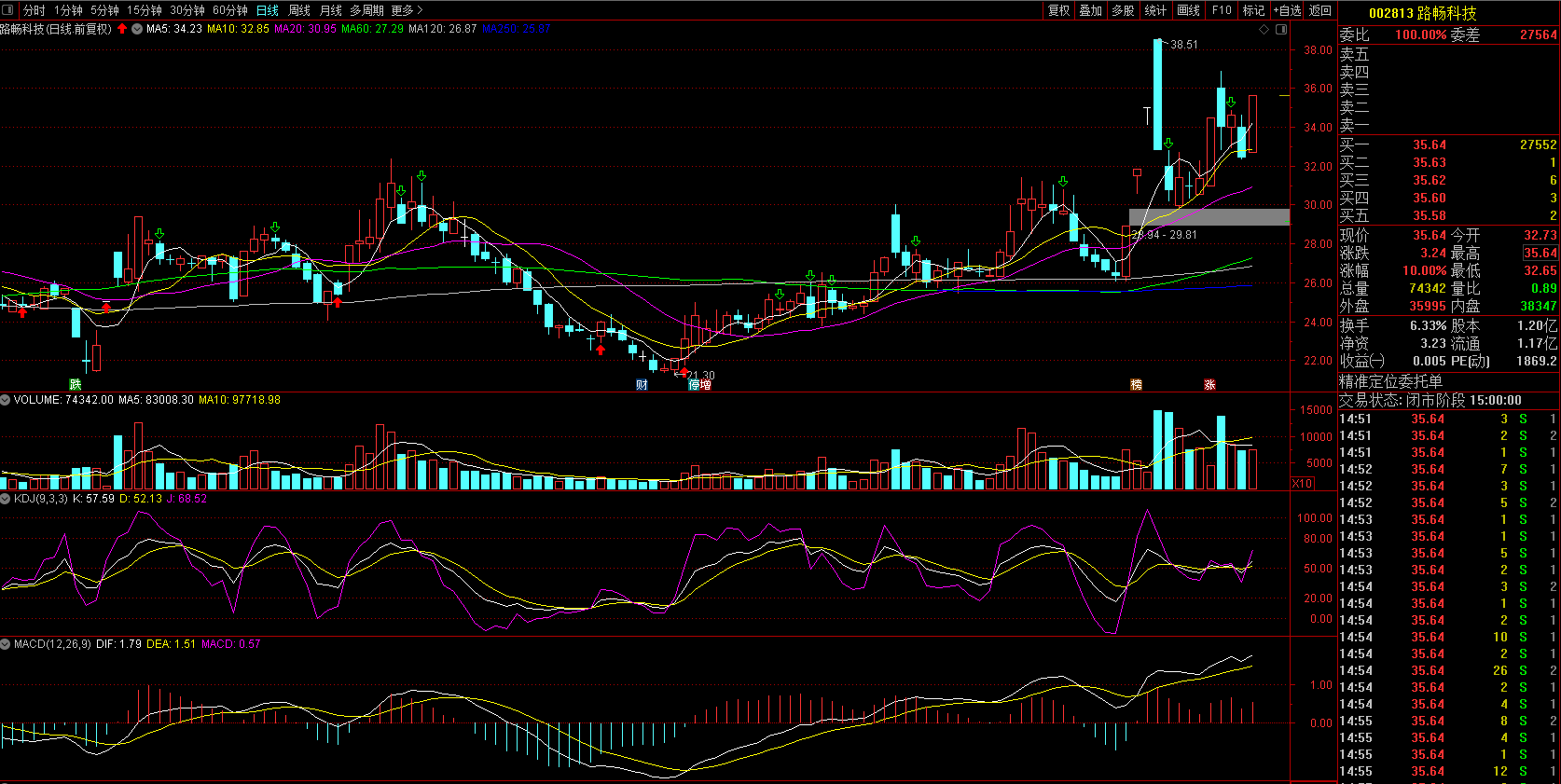Viewport: 1561px width, 784px height.
Task: Select MA120: 26.87 indicator label
Action: point(443,29)
